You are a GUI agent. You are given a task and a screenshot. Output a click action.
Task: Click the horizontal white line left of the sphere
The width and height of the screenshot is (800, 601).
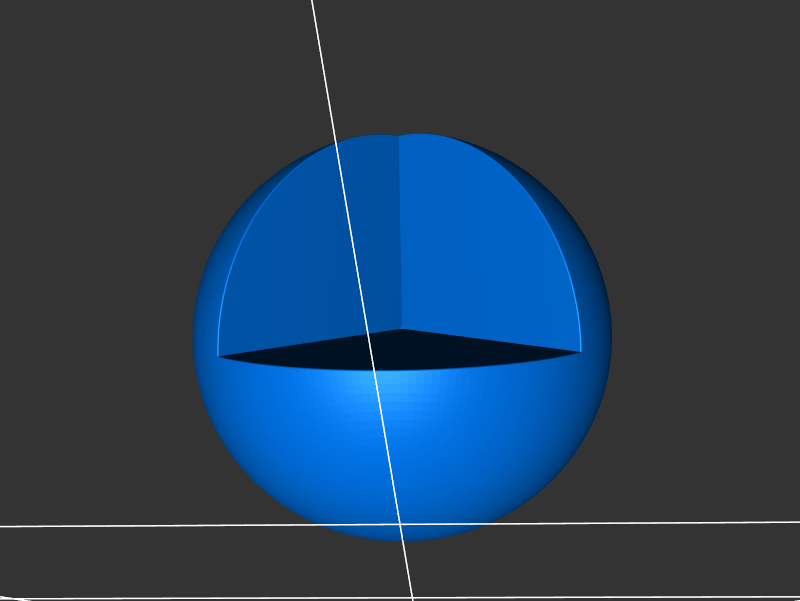pyautogui.click(x=100, y=524)
